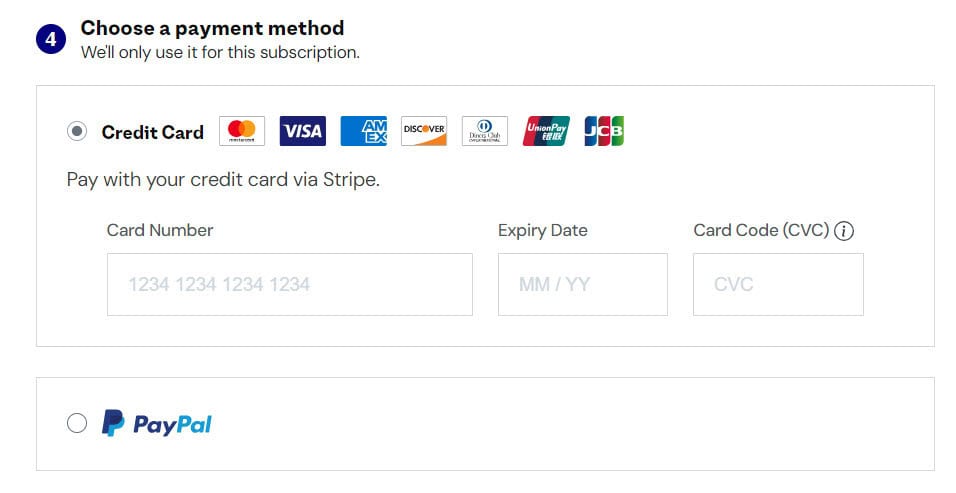Screen dimensions: 956x493
Task: Click the Card Number field label
Action: 160,230
